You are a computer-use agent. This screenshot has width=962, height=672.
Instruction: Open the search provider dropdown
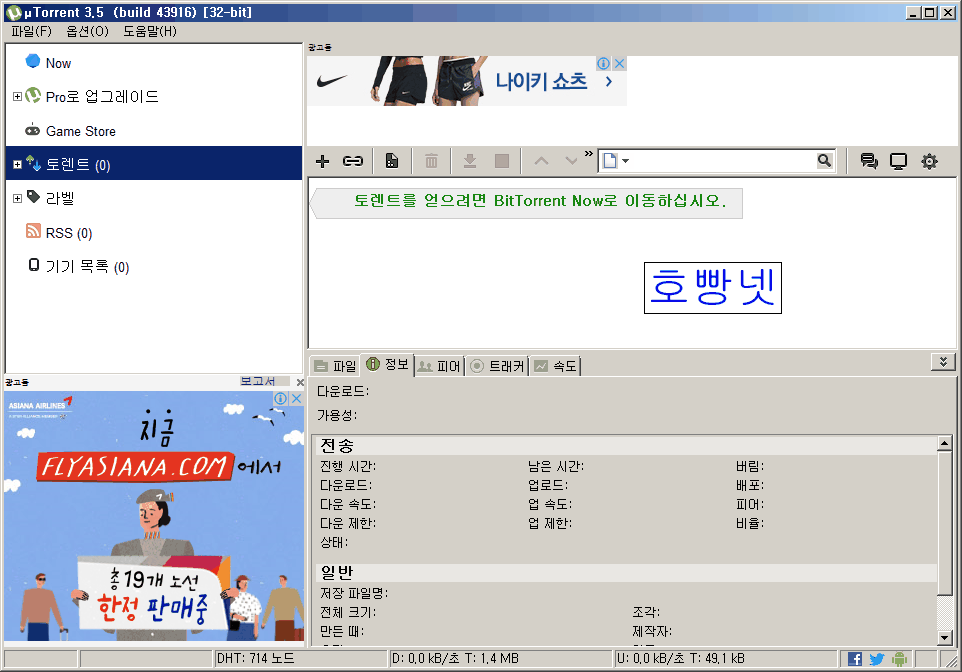tap(616, 161)
